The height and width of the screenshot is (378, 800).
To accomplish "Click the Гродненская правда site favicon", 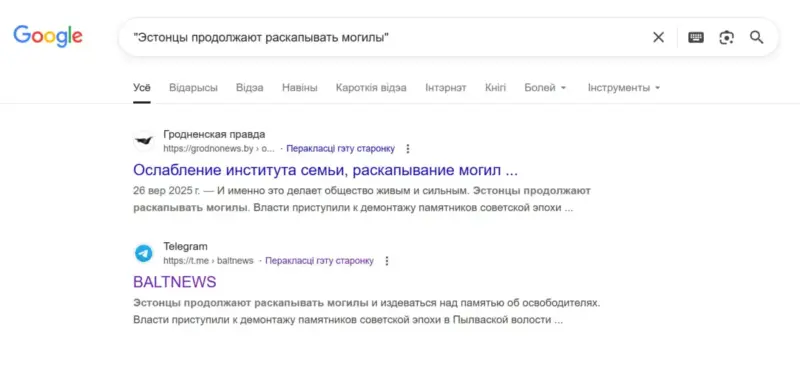I will [x=144, y=141].
